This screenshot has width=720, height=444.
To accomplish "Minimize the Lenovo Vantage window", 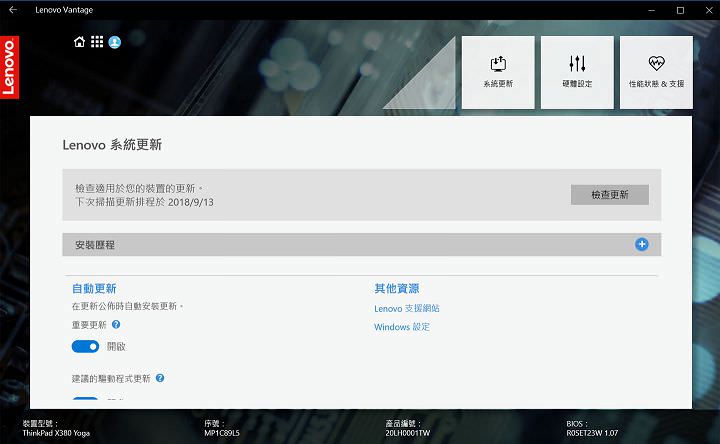I will [x=653, y=9].
